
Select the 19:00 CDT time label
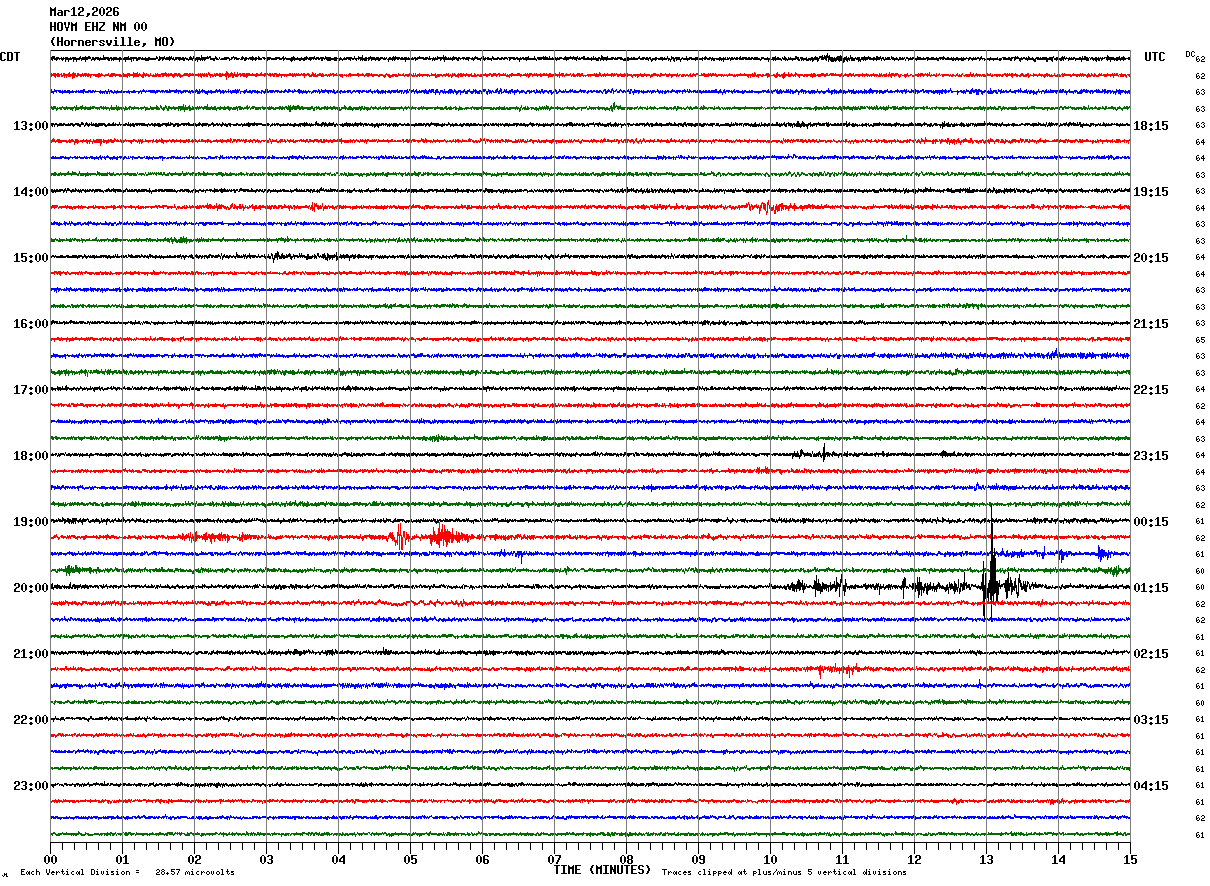pos(31,522)
